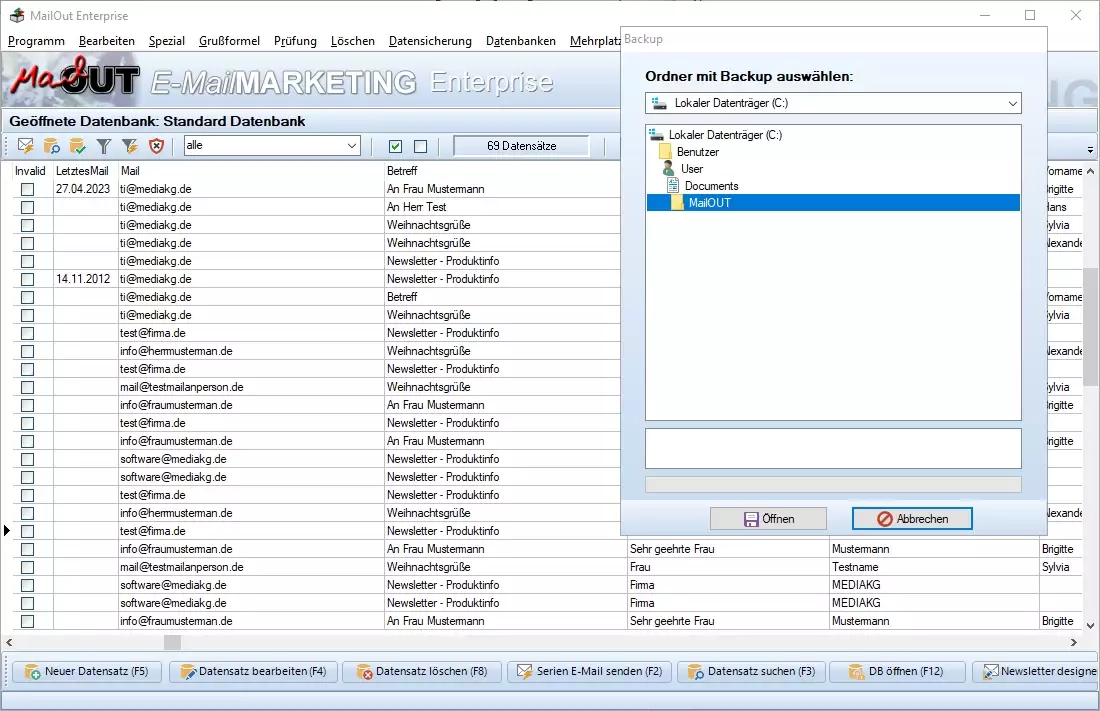
Task: Click the Serien E-Mail senden (F2) button
Action: 589,671
